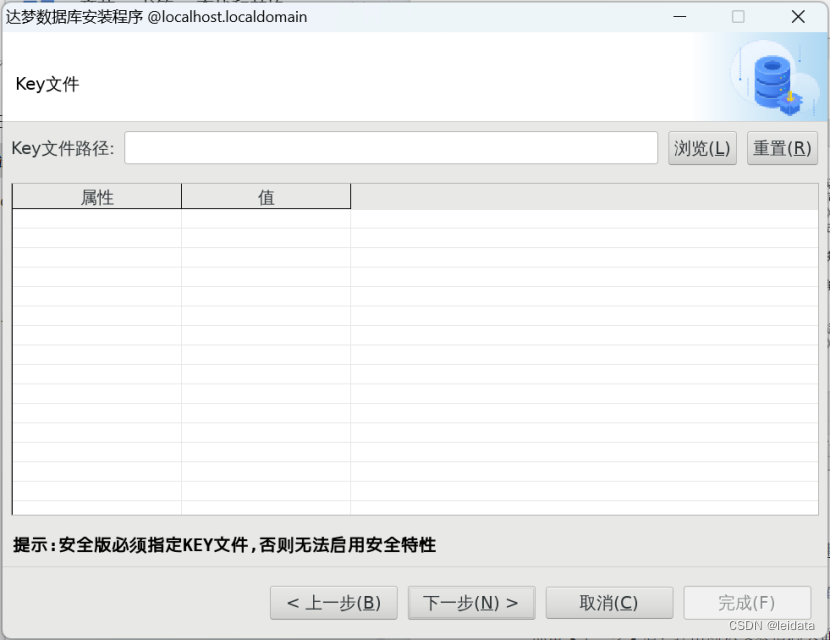
Task: Cancel installation with 取消(C) button
Action: pyautogui.click(x=609, y=602)
